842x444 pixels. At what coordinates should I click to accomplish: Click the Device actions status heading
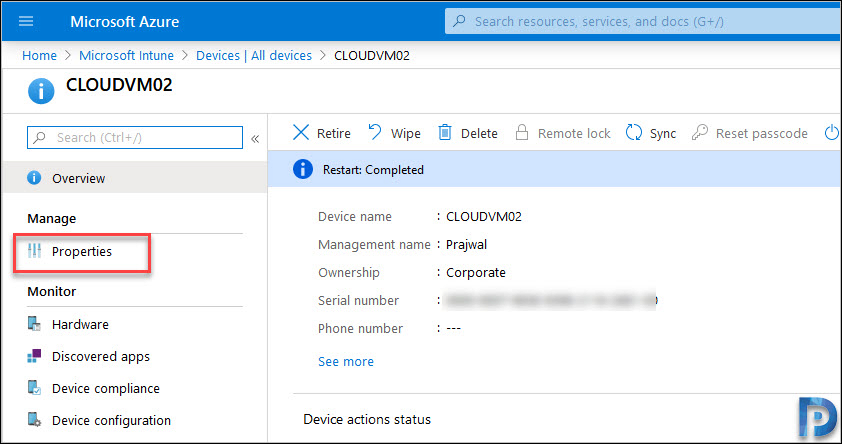pyautogui.click(x=367, y=419)
